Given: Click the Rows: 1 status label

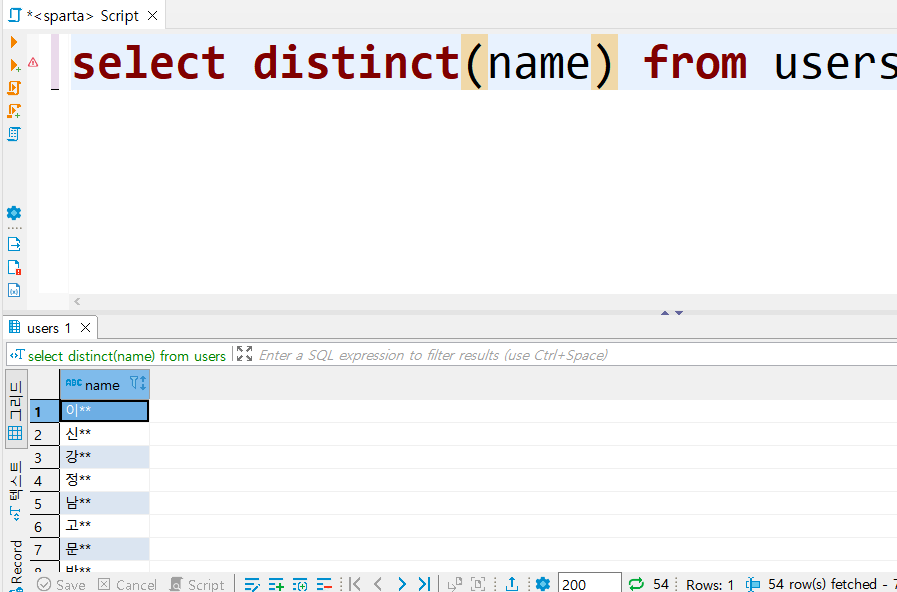Looking at the screenshot, I should (x=709, y=585).
